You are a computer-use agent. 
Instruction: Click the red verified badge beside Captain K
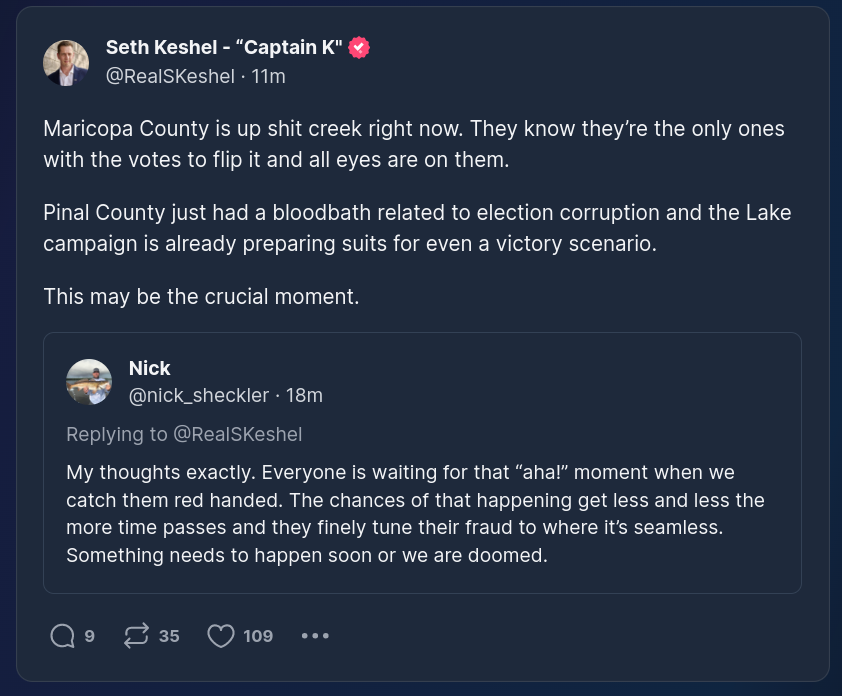point(359,48)
